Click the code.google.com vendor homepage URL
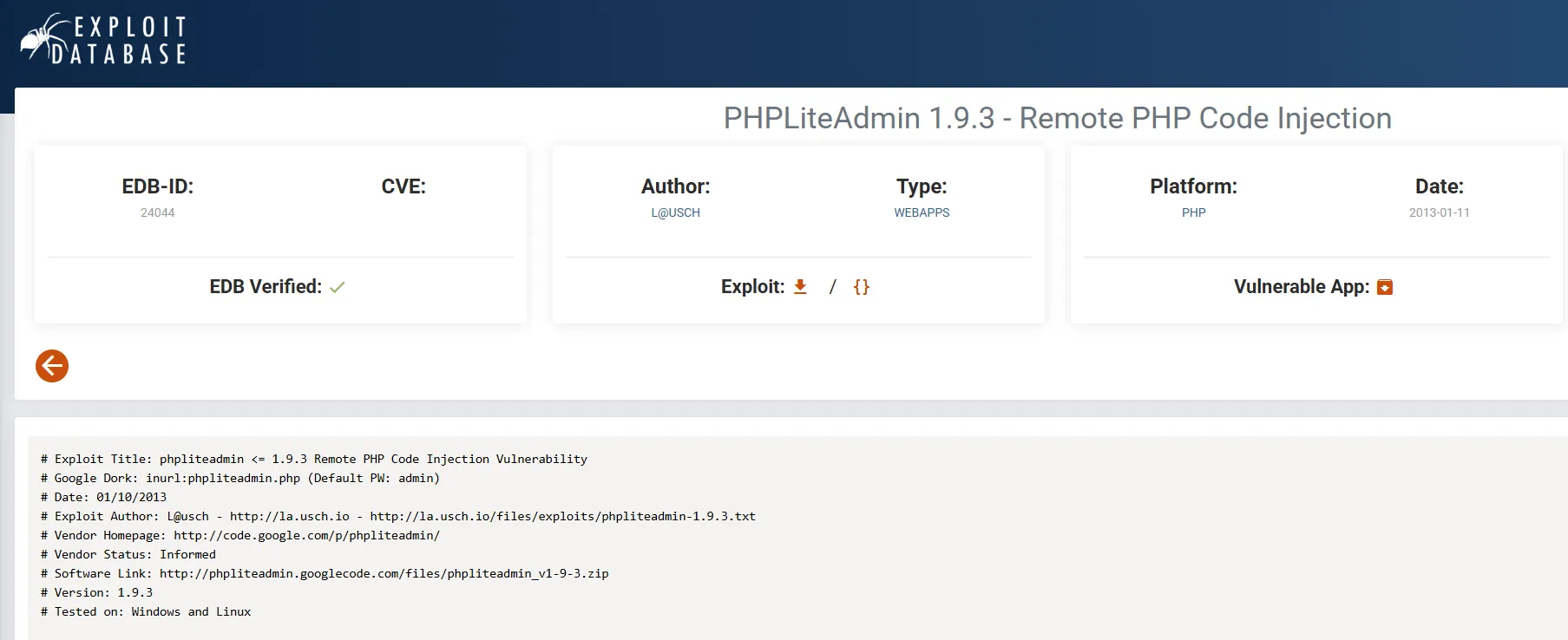 point(306,535)
